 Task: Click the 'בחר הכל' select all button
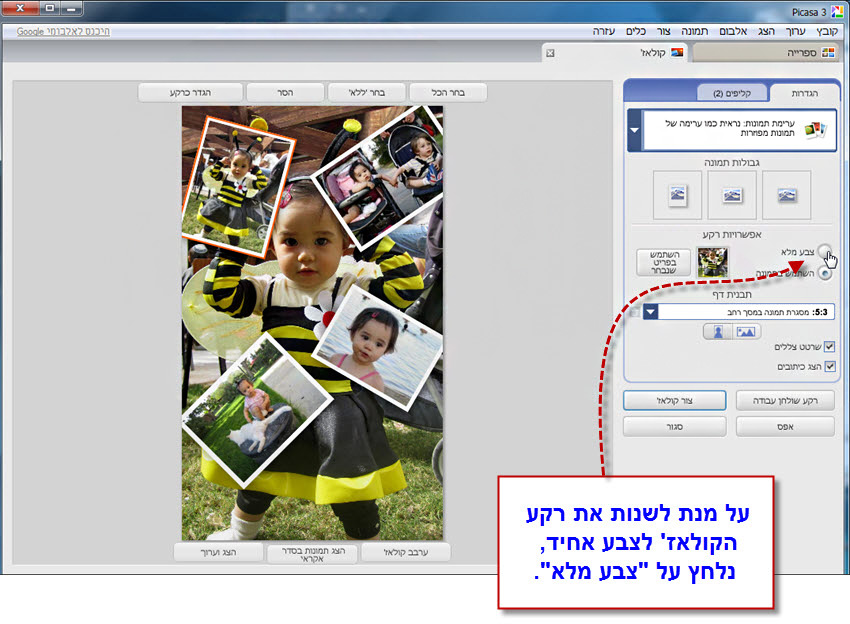pos(448,93)
